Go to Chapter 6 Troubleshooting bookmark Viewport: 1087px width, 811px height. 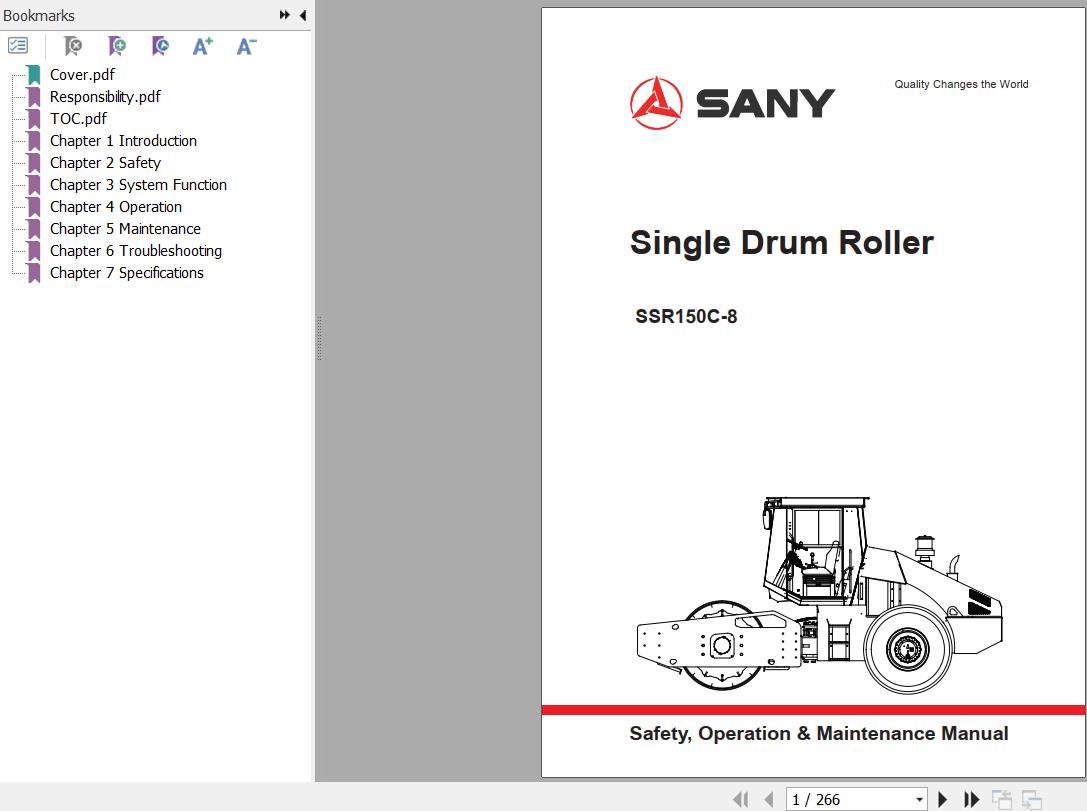pyautogui.click(x=136, y=251)
